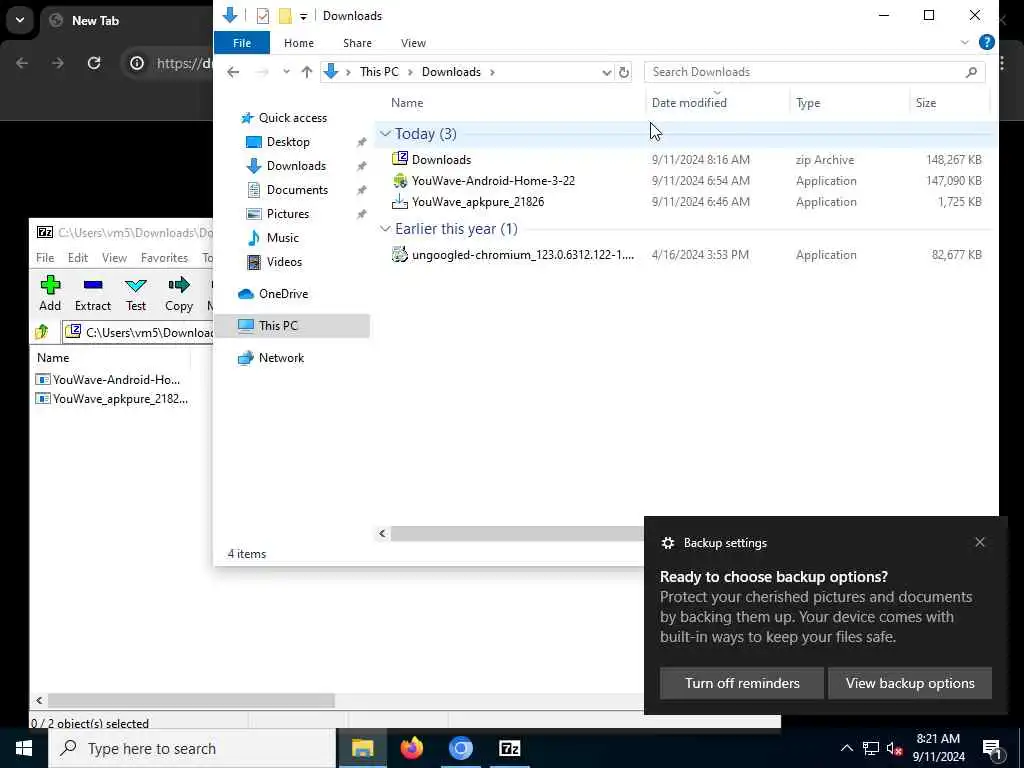Click the Copy tool in 7-Zip
Screen dimensions: 1024x768
pyautogui.click(x=179, y=293)
